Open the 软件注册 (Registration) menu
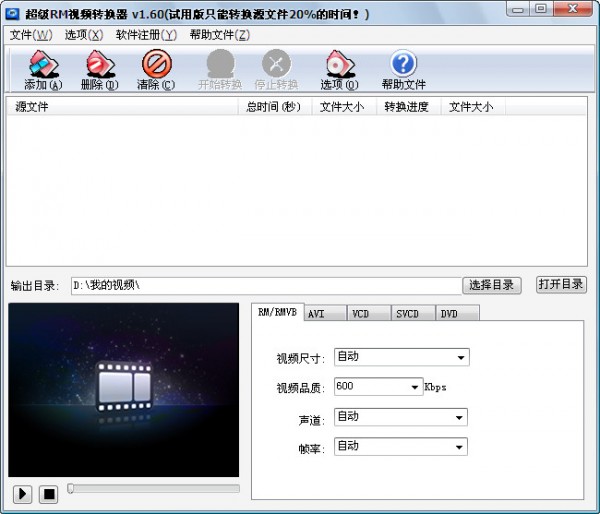 tap(146, 34)
